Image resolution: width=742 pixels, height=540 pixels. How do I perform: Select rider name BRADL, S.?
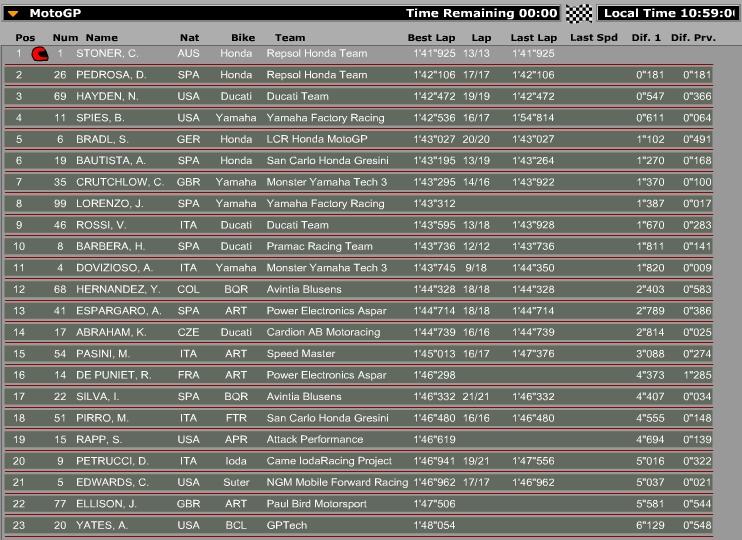102,139
